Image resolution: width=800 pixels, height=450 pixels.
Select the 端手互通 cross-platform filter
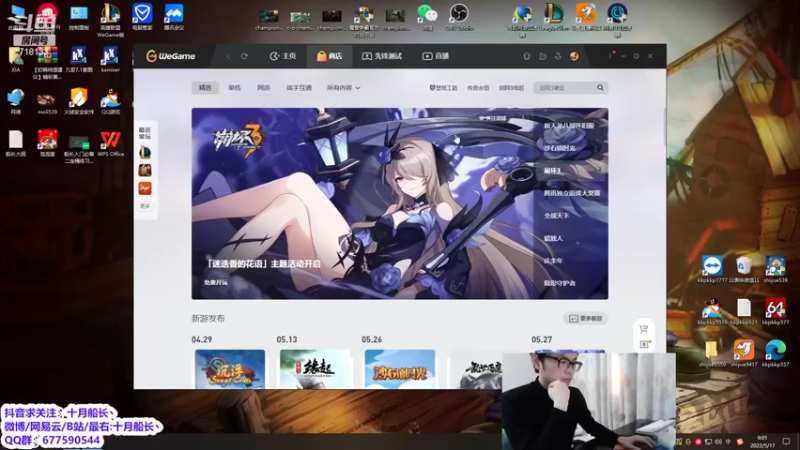299,88
